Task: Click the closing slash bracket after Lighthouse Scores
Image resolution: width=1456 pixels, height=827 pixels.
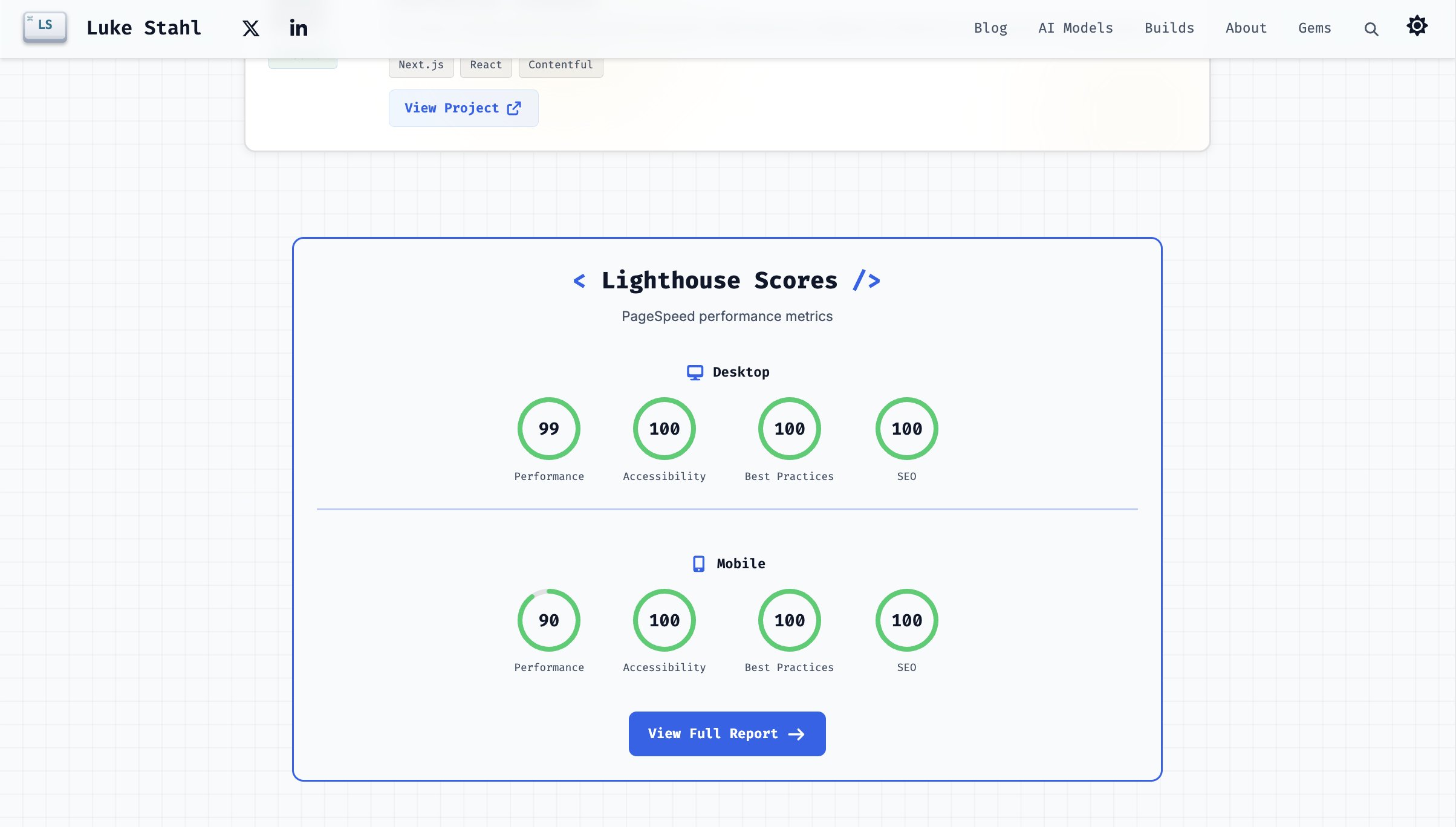Action: click(x=866, y=281)
